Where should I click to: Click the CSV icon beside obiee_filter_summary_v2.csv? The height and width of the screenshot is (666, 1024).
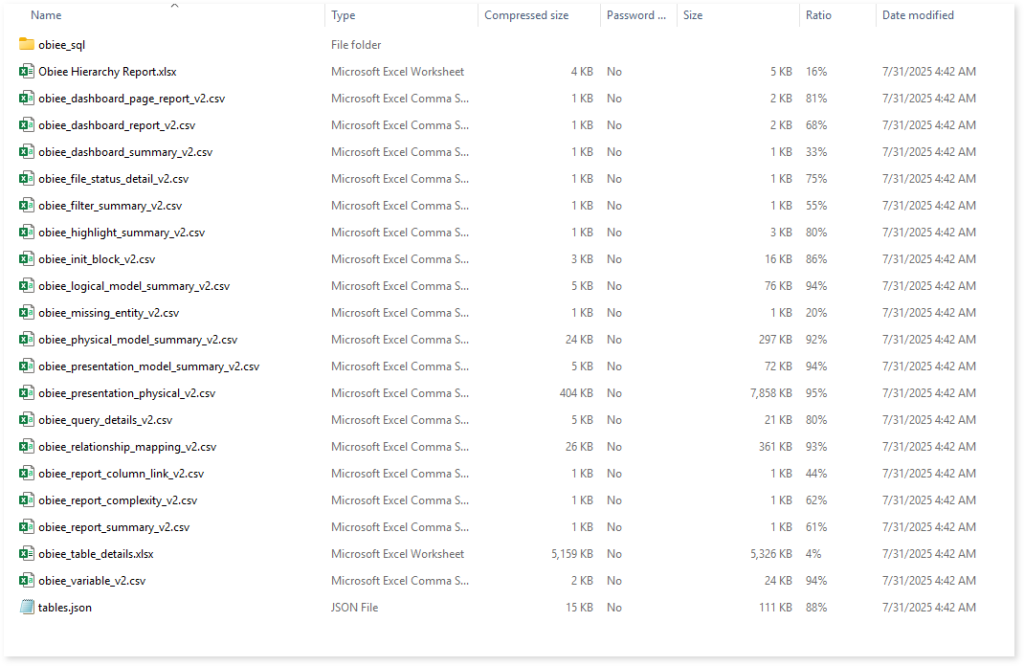(27, 205)
